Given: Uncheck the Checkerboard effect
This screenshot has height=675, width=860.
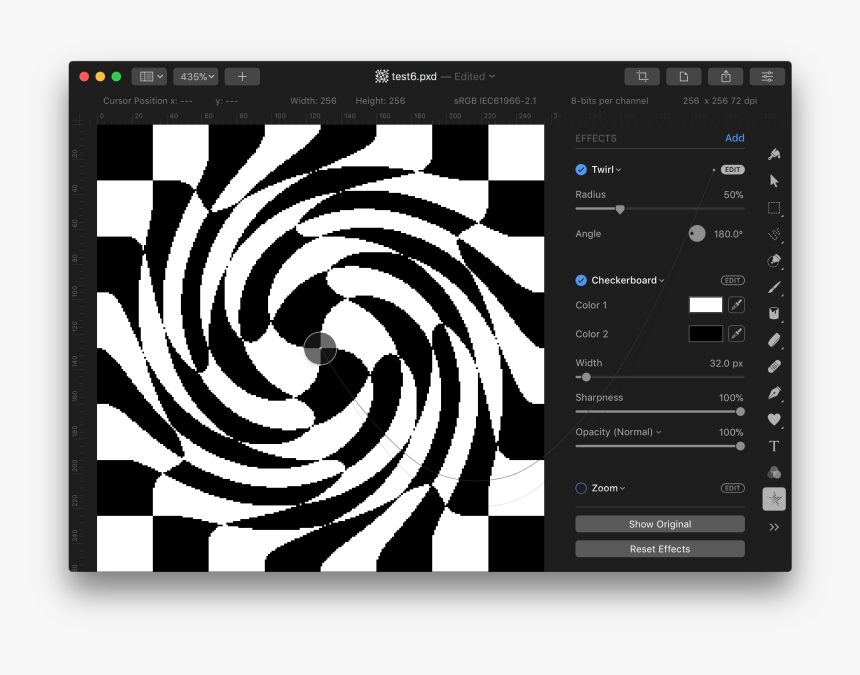Looking at the screenshot, I should click(x=581, y=281).
